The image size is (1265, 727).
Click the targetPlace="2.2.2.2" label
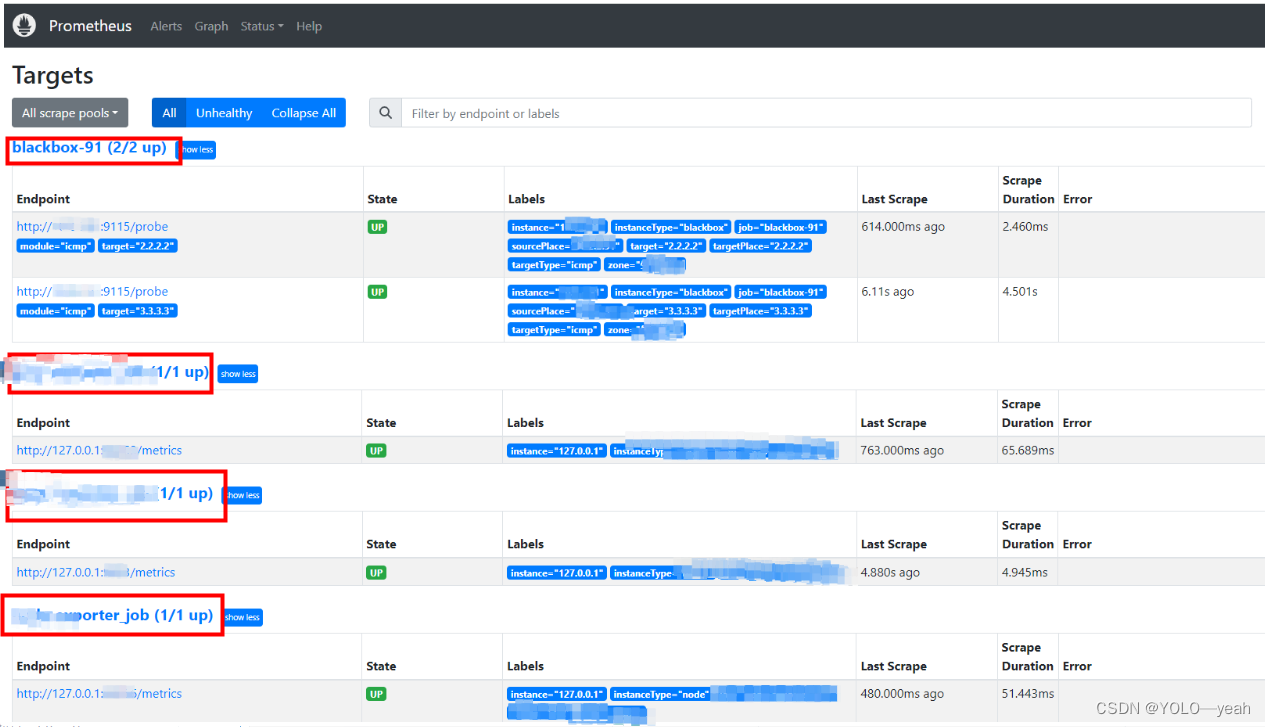pyautogui.click(x=760, y=246)
